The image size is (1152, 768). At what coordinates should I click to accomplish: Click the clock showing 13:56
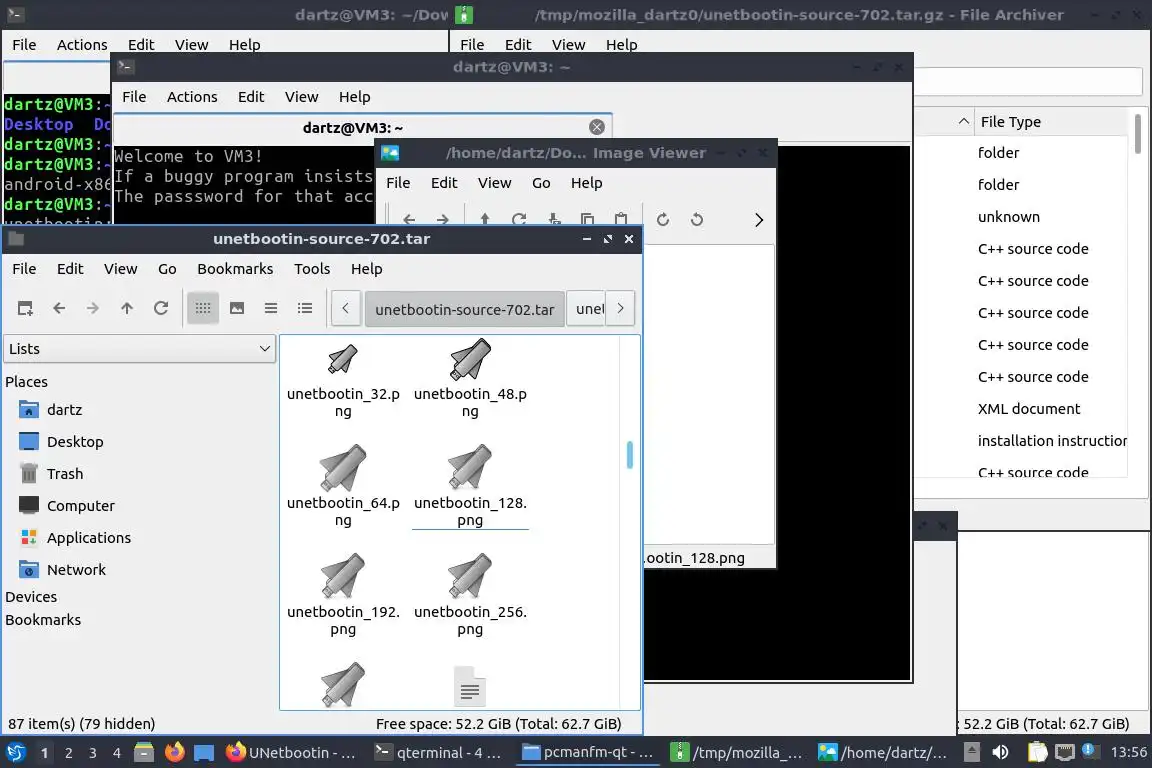point(1128,753)
